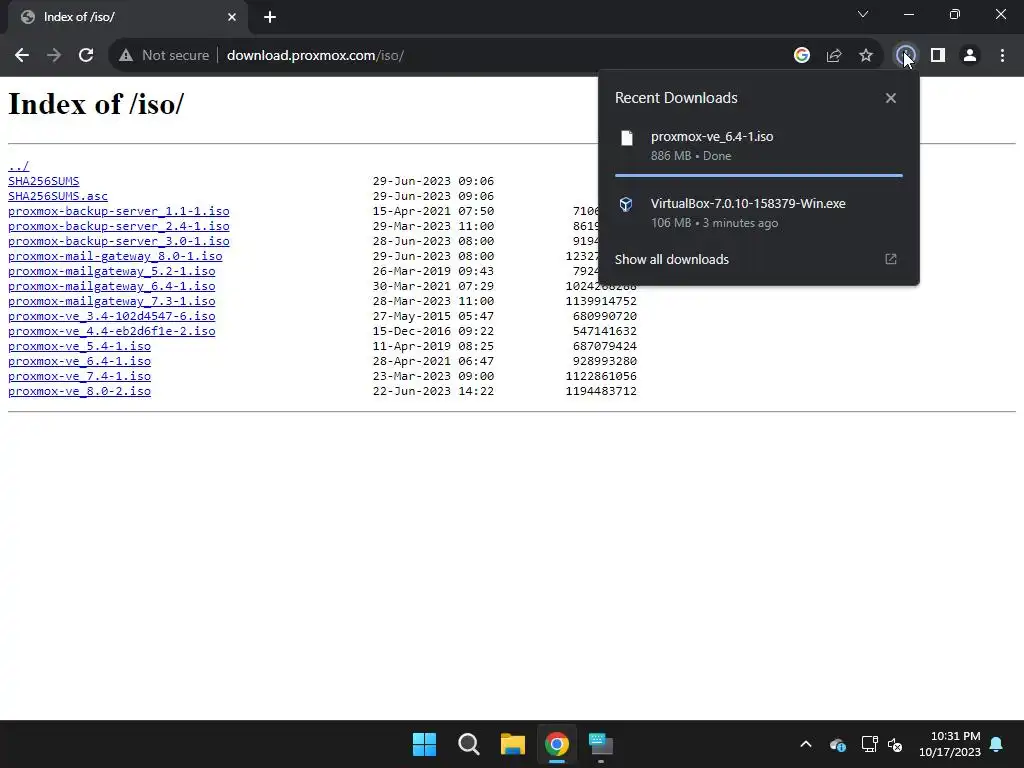
Task: Open downloaded proxmox-ve_6.4-1.iso in Recent Downloads
Action: (758, 146)
